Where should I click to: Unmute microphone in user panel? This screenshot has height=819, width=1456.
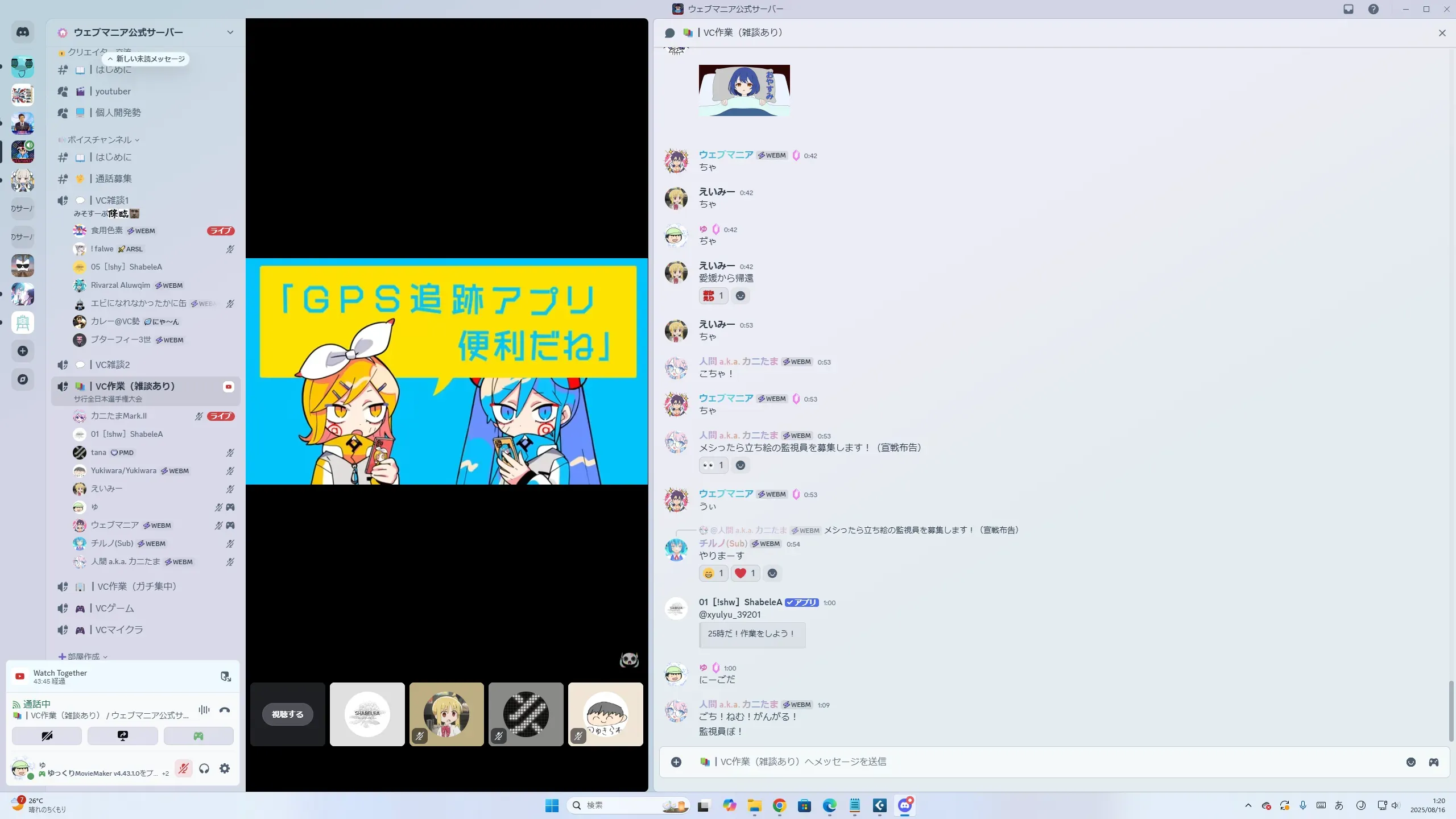tap(183, 768)
